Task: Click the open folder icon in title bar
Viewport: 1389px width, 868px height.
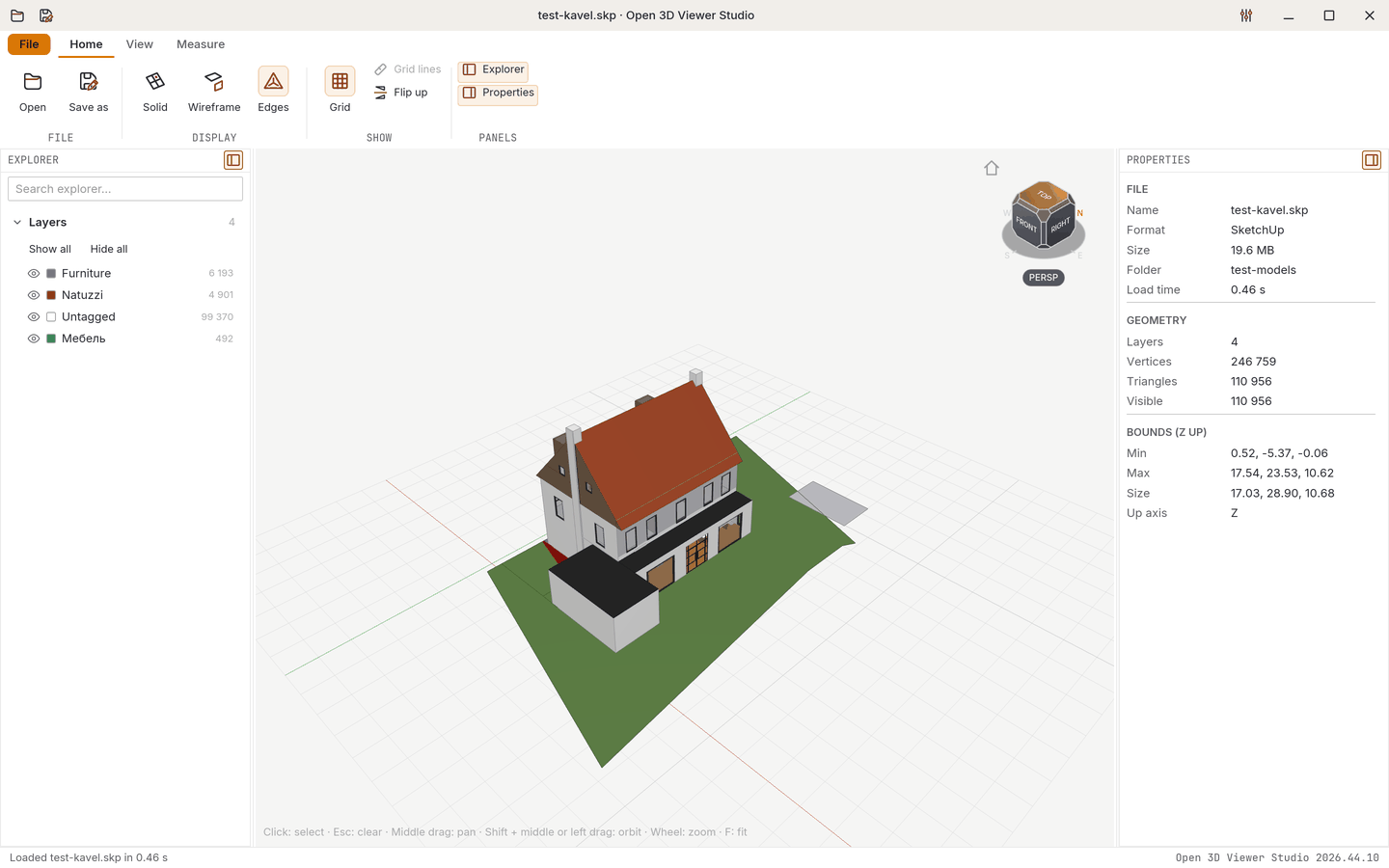Action: tap(17, 15)
